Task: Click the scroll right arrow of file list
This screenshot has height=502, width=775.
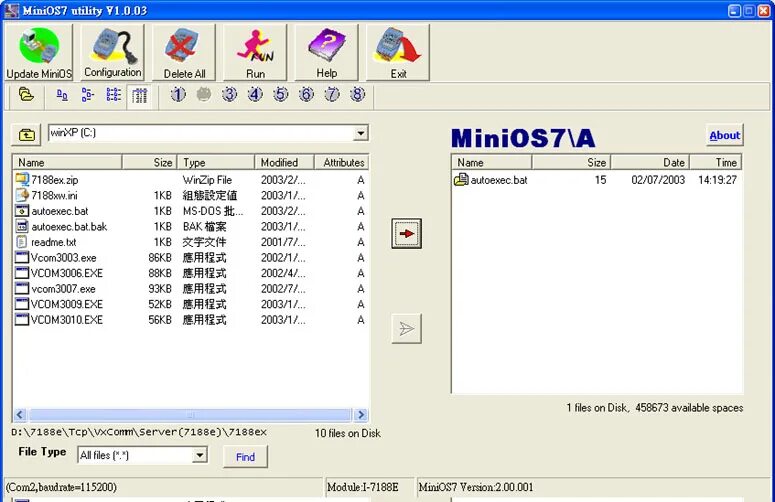Action: pyautogui.click(x=361, y=415)
